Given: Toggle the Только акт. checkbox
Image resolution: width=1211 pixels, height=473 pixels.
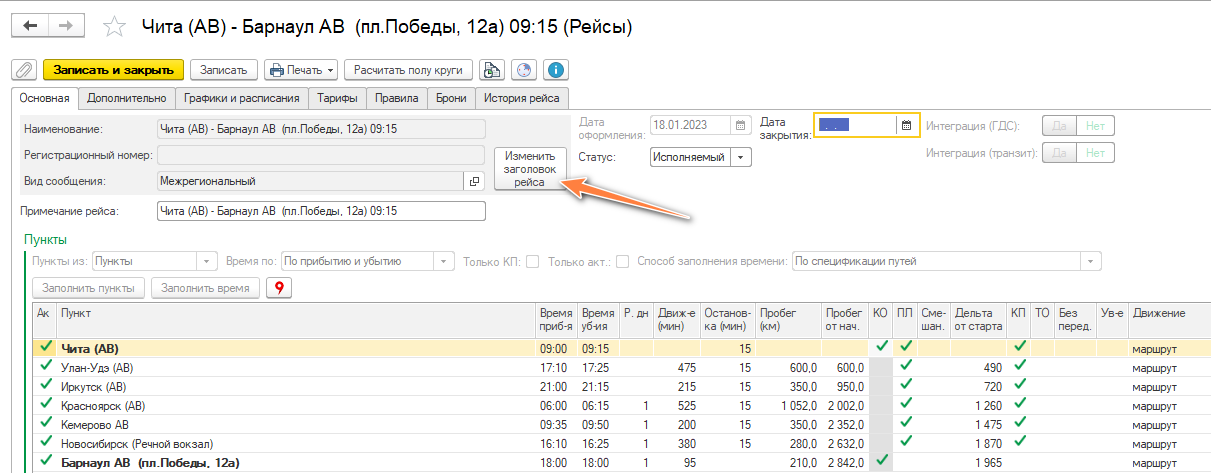Looking at the screenshot, I should (623, 262).
